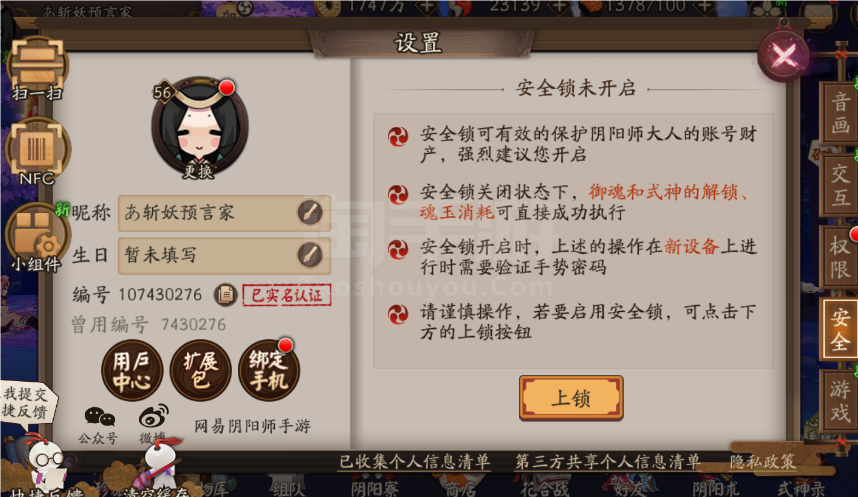Open 已收集个人信息清单 link
Image resolution: width=858 pixels, height=497 pixels.
(x=414, y=461)
